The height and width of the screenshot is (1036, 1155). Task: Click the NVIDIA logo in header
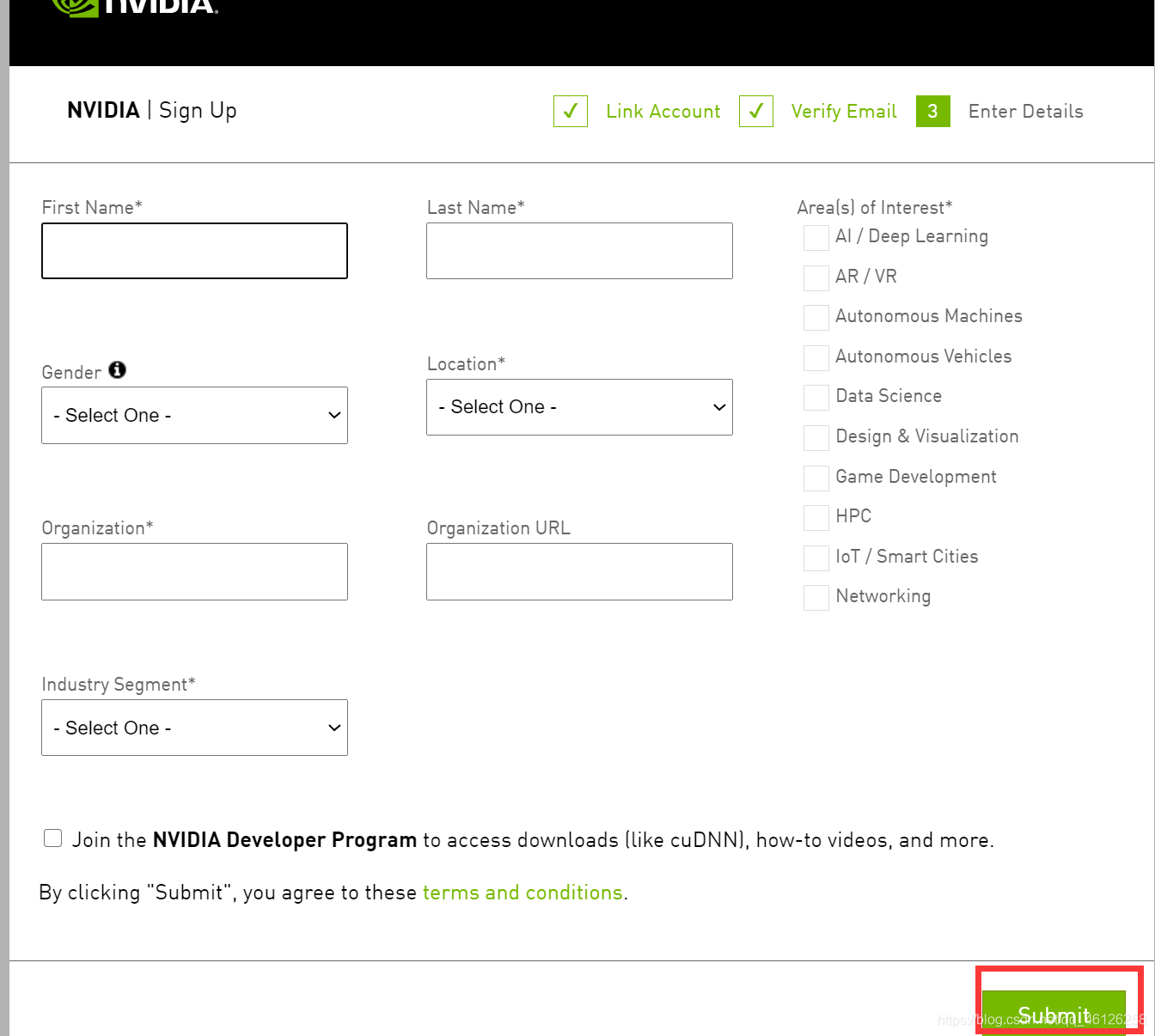coord(135,8)
